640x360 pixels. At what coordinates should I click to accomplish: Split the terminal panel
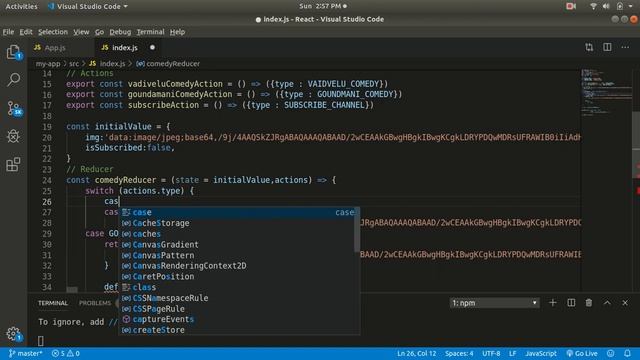coord(571,302)
